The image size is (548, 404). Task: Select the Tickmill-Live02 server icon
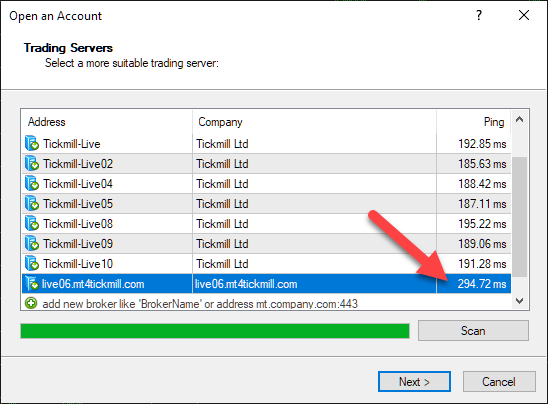click(32, 164)
